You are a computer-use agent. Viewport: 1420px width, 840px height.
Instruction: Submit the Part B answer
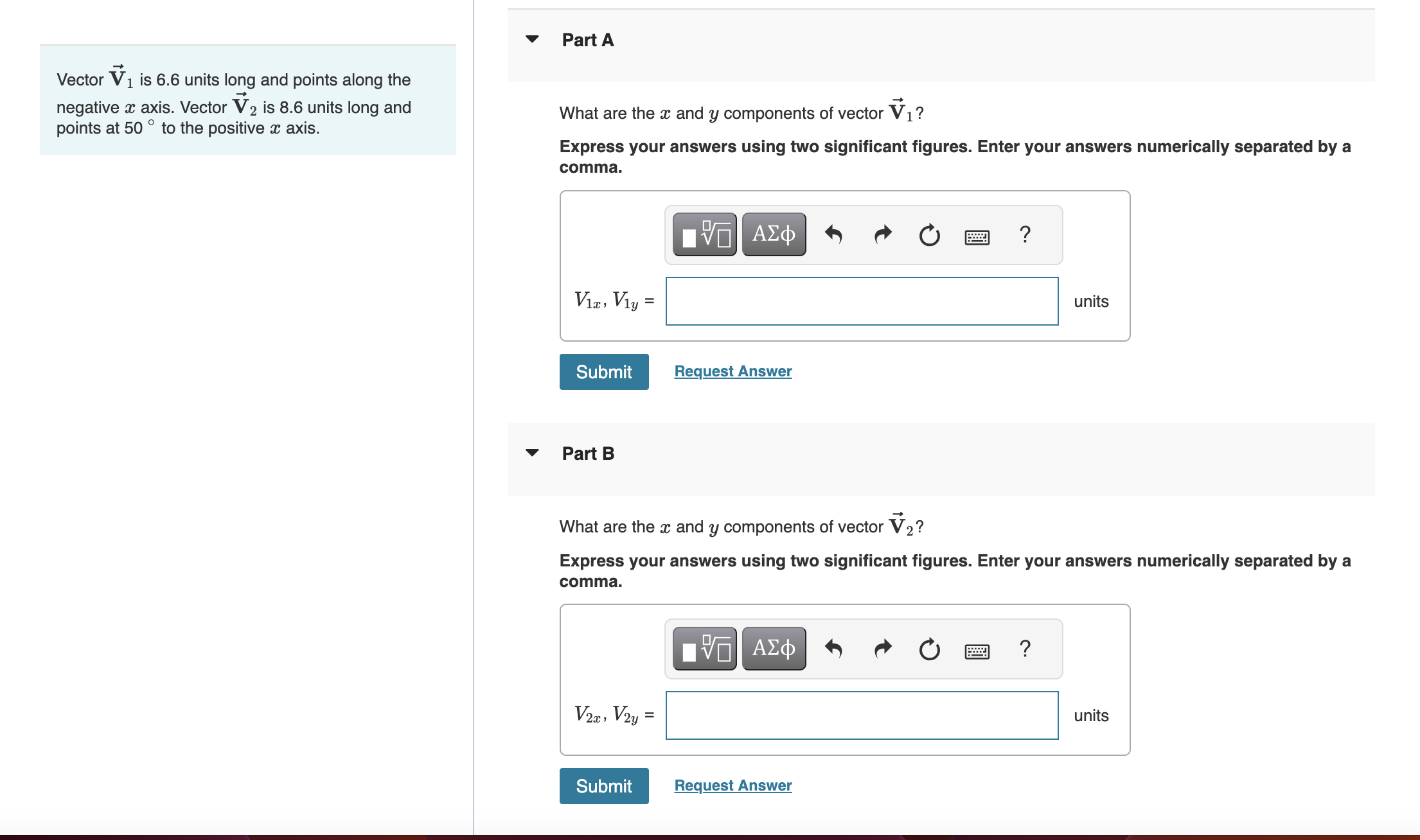(603, 786)
